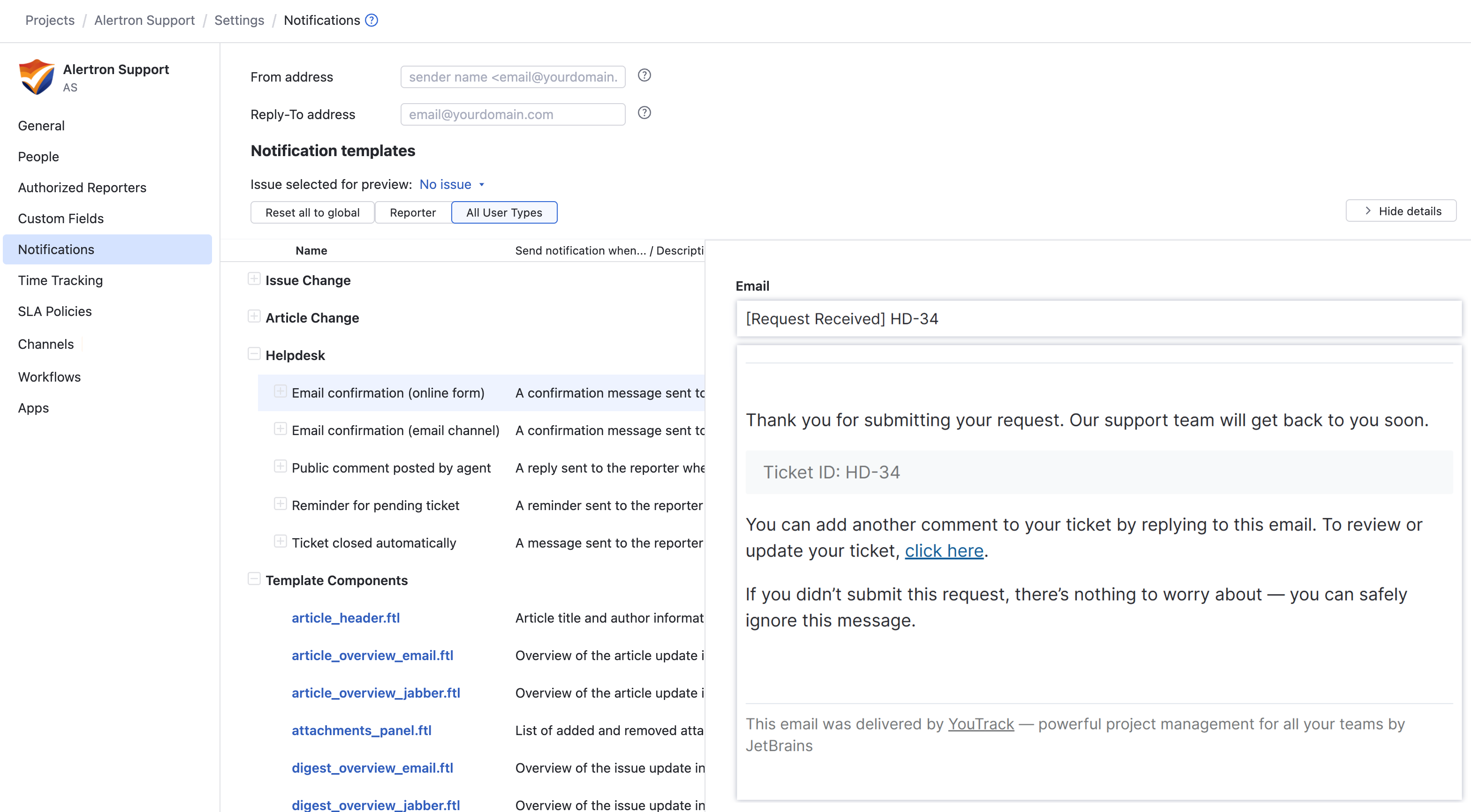Expand Email confirmation (online form) row

point(281,391)
